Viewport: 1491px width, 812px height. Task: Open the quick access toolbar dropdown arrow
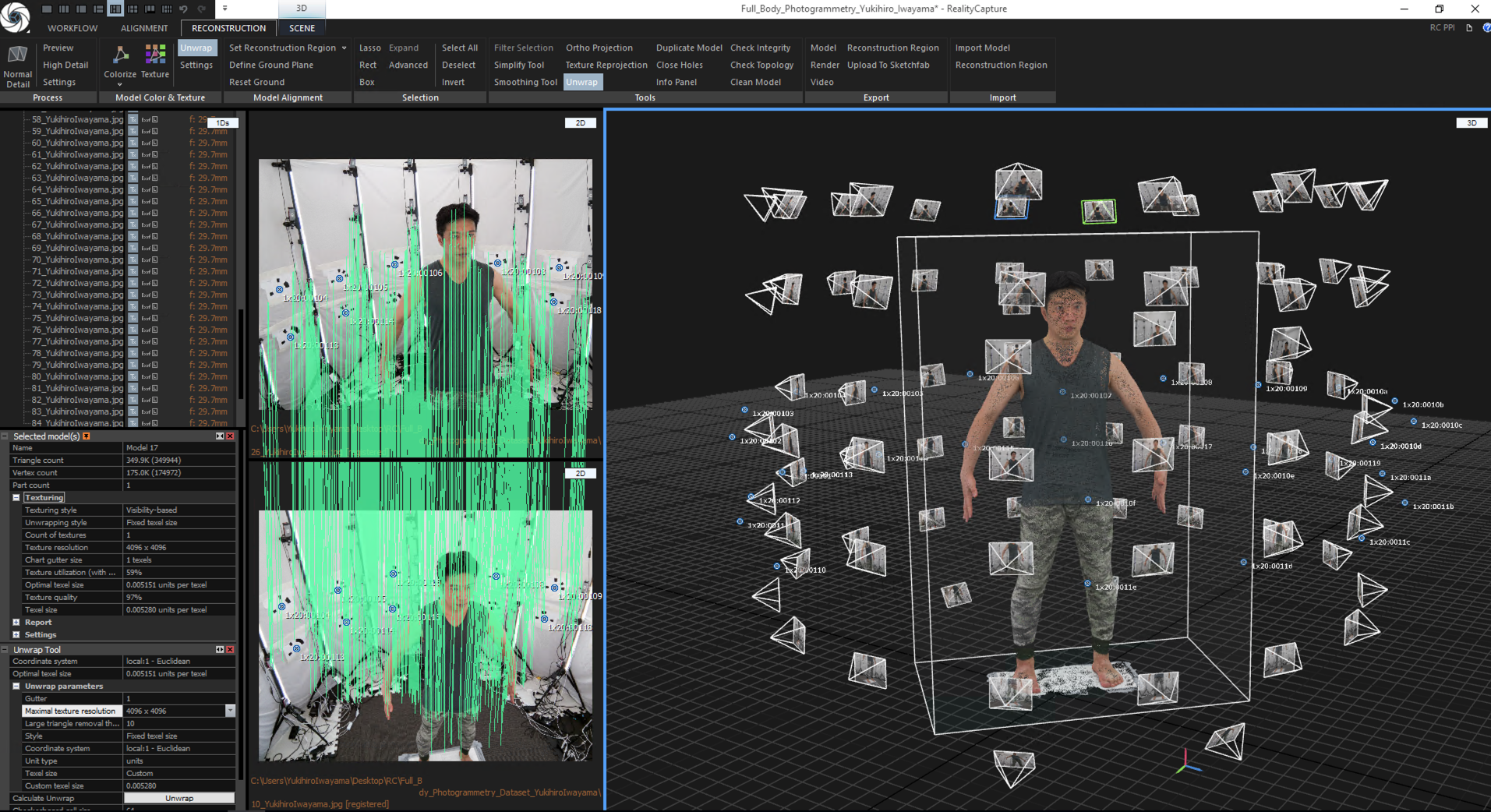point(224,9)
